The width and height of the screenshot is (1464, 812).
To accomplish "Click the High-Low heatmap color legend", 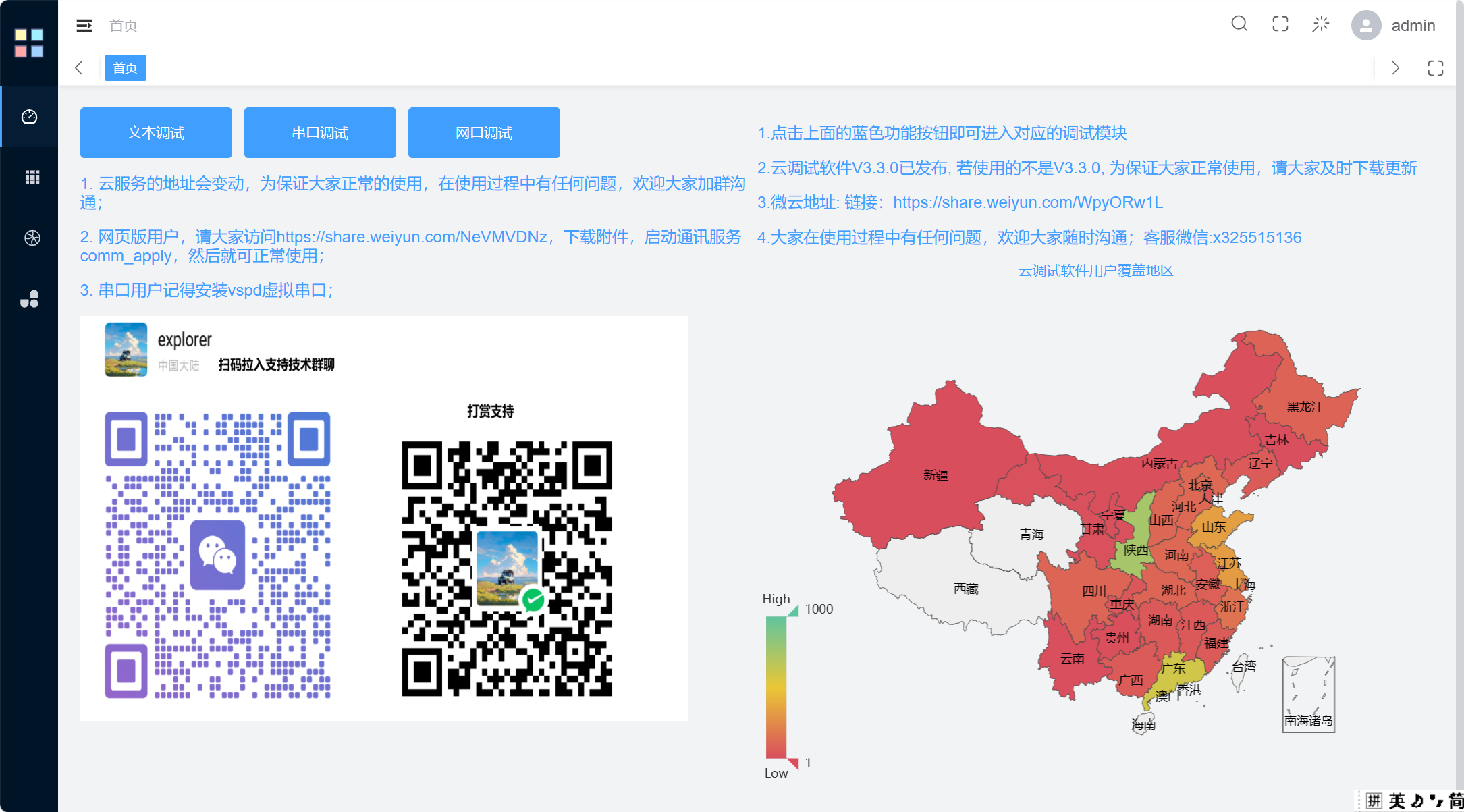I will pyautogui.click(x=776, y=685).
